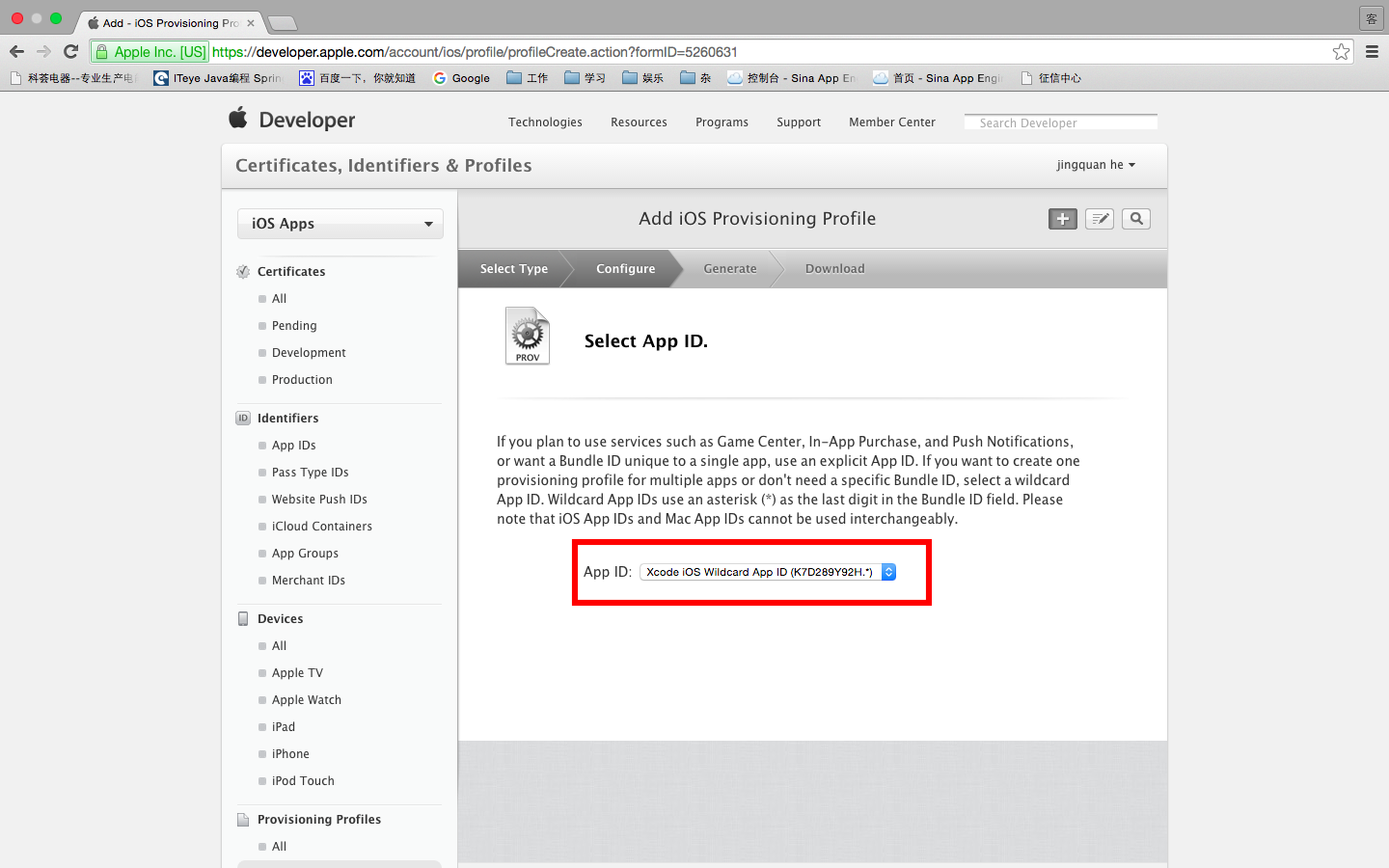Show Apple Watch devices
This screenshot has width=1389, height=868.
coord(307,700)
